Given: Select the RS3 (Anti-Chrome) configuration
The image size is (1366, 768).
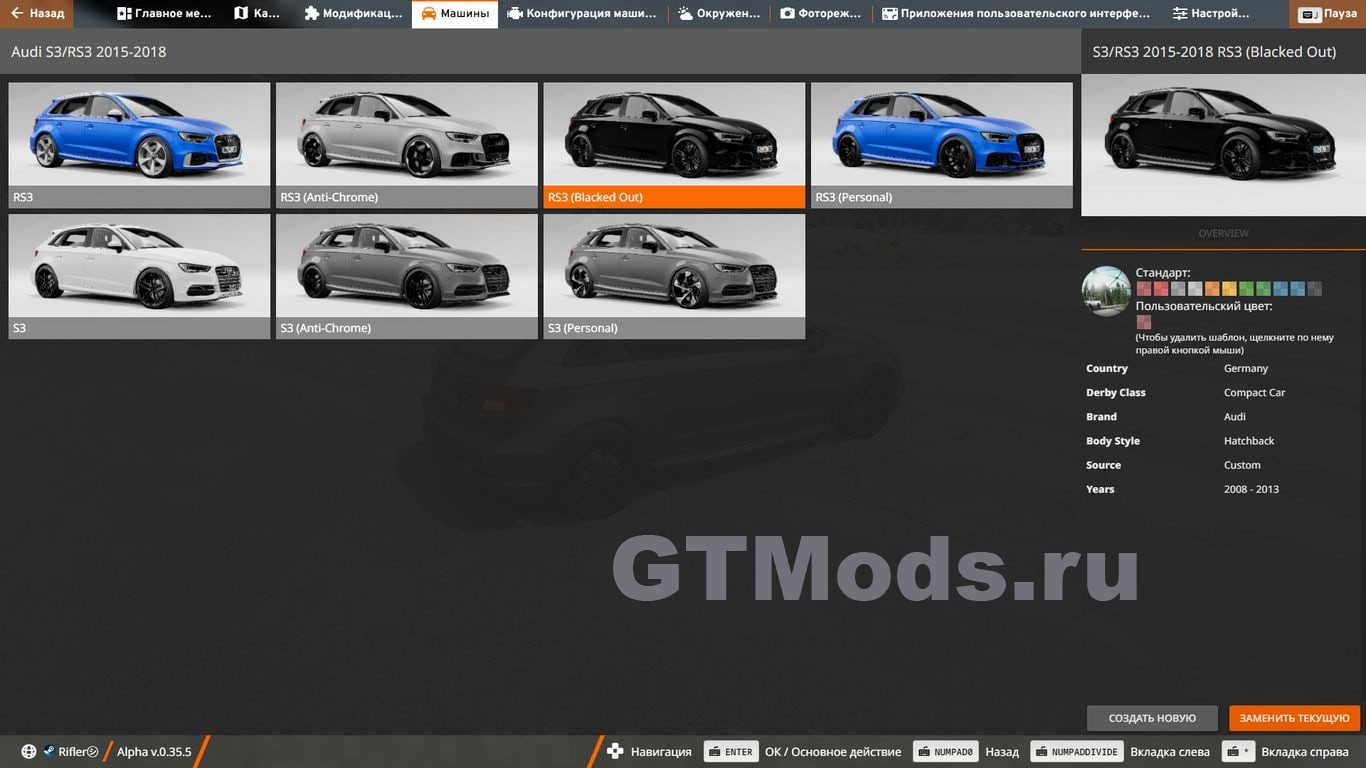Looking at the screenshot, I should tap(407, 145).
